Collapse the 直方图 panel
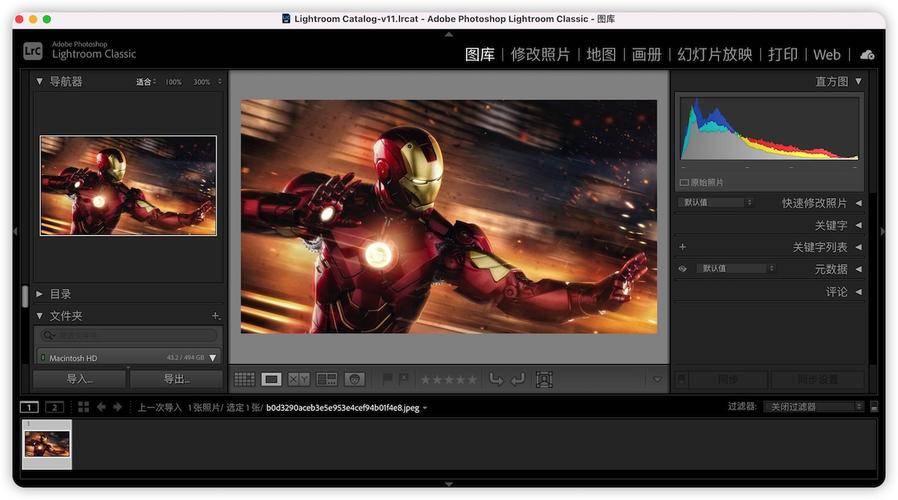This screenshot has height=500, width=898. [x=858, y=81]
